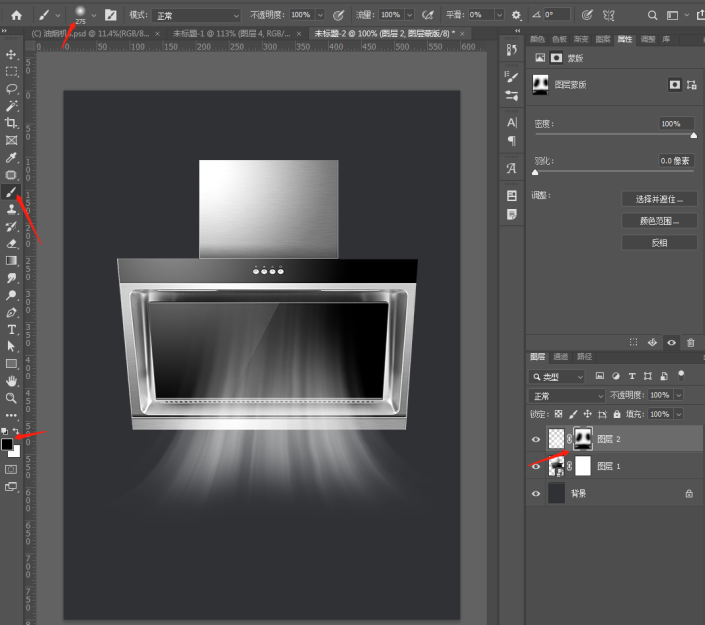705x625 pixels.
Task: Select the Smudge tool
Action: [x=11, y=278]
